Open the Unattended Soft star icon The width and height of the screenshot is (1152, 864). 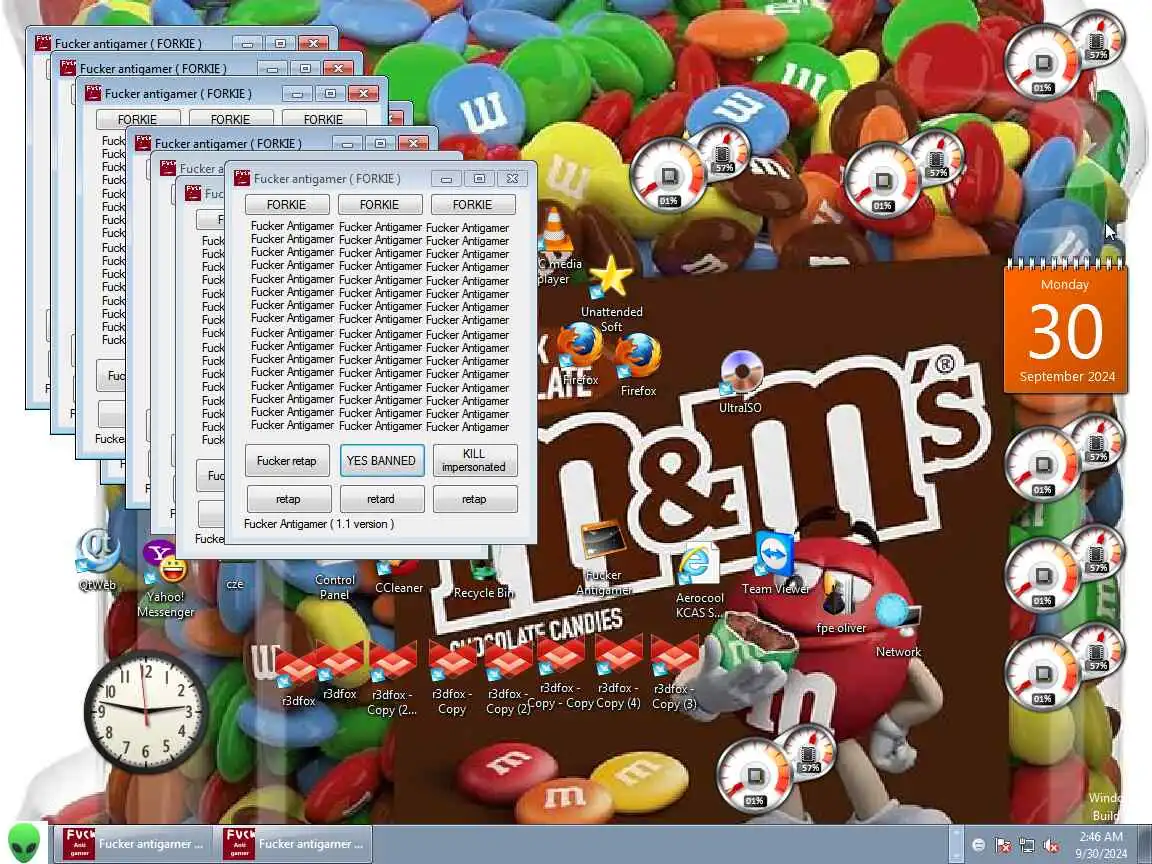tap(611, 292)
